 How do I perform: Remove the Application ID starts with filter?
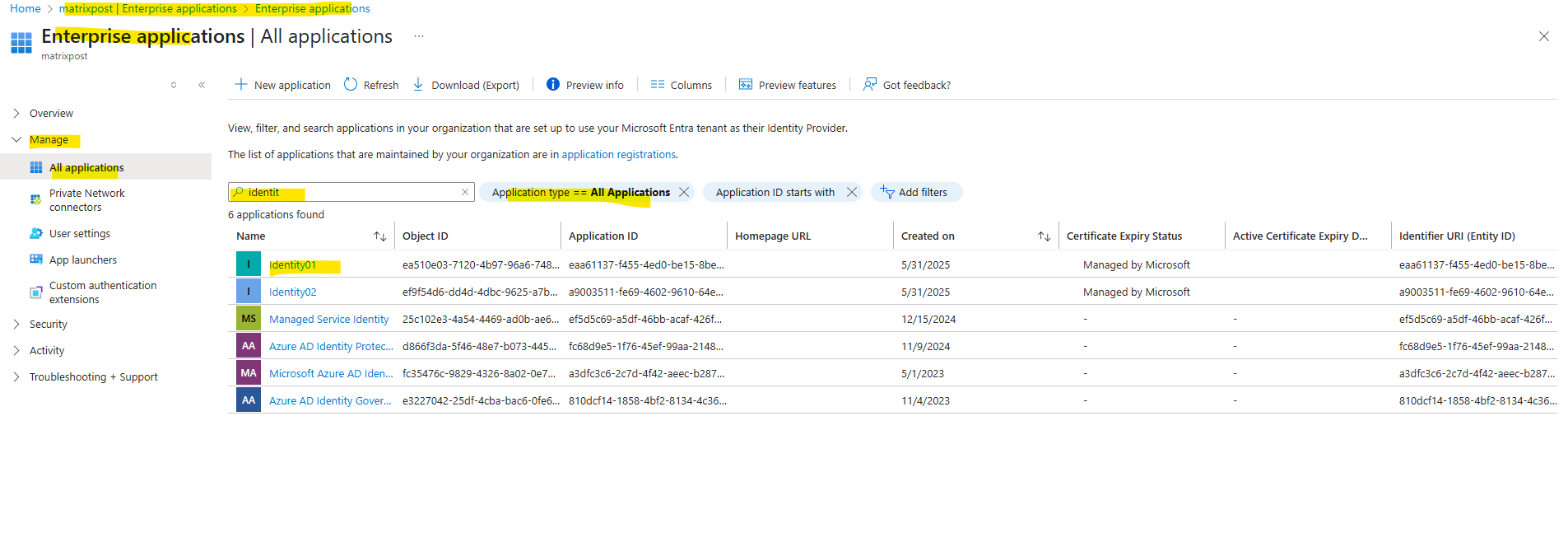tap(852, 192)
